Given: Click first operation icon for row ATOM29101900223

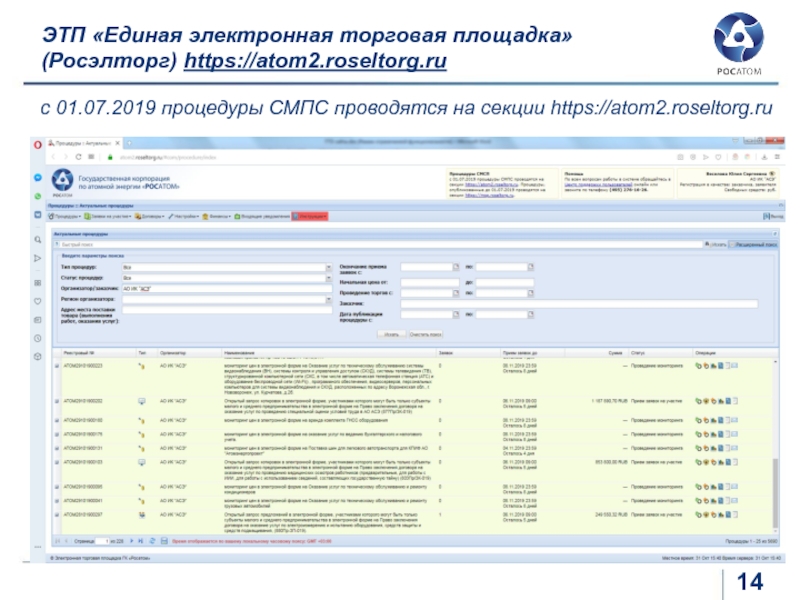Looking at the screenshot, I should [698, 366].
